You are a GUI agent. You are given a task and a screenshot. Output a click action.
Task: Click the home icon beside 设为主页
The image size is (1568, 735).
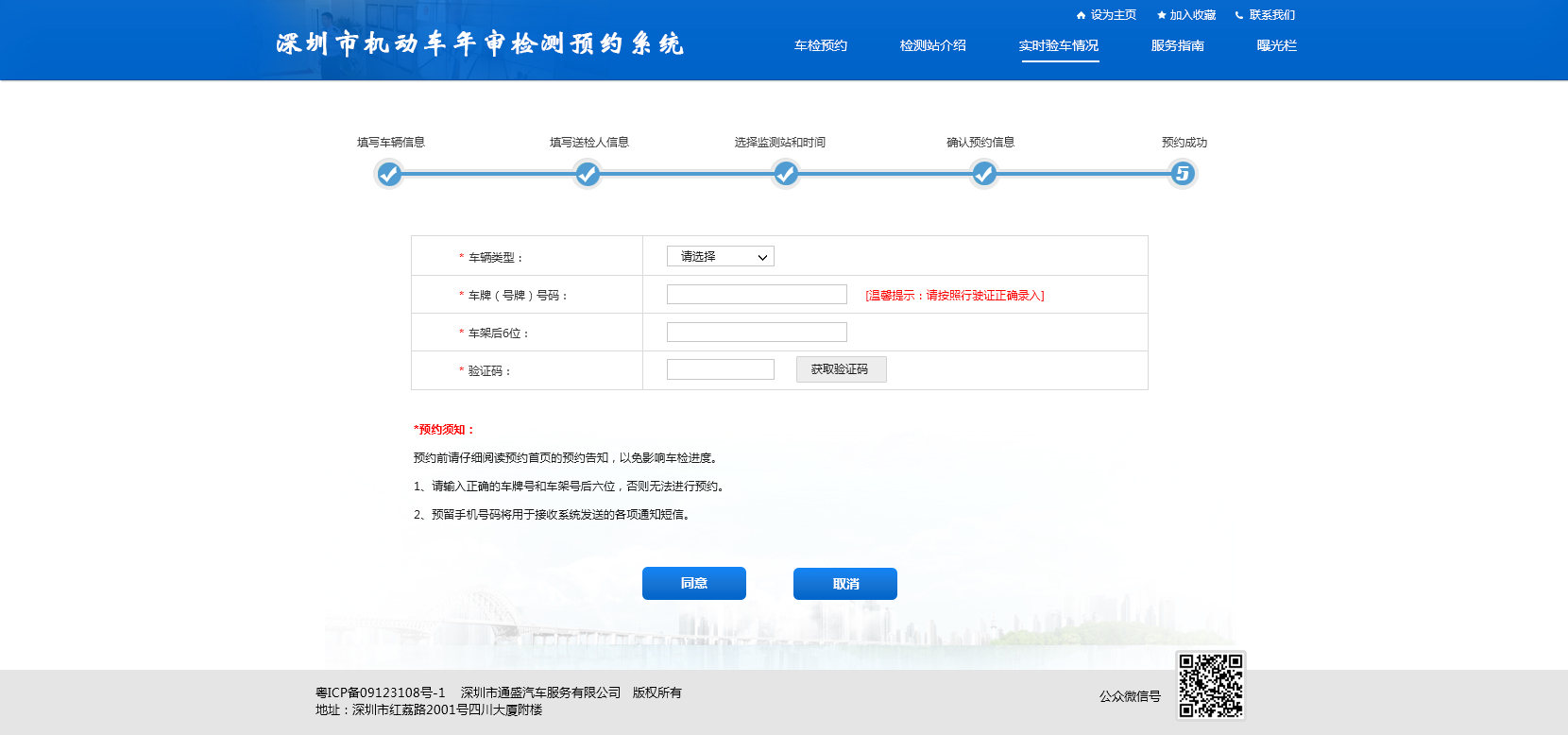click(x=1081, y=15)
